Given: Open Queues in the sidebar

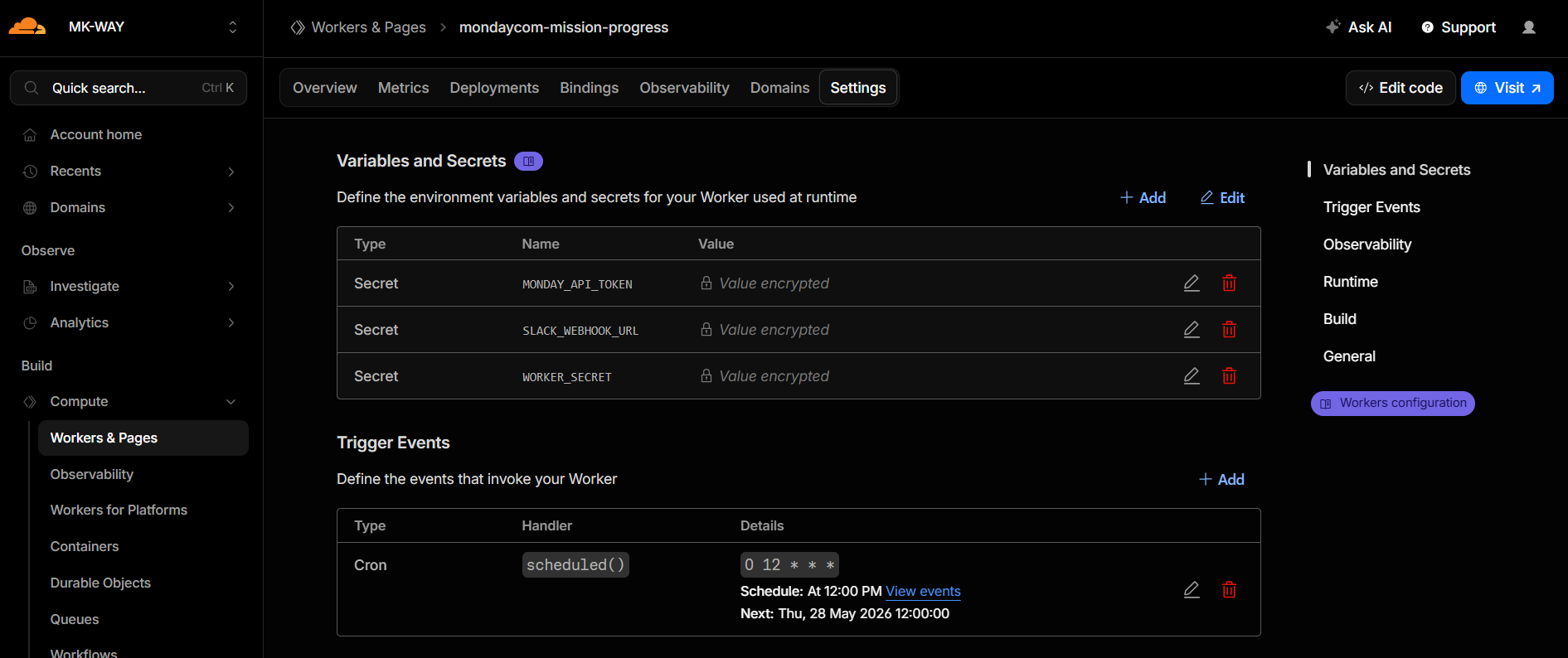Looking at the screenshot, I should (x=75, y=619).
